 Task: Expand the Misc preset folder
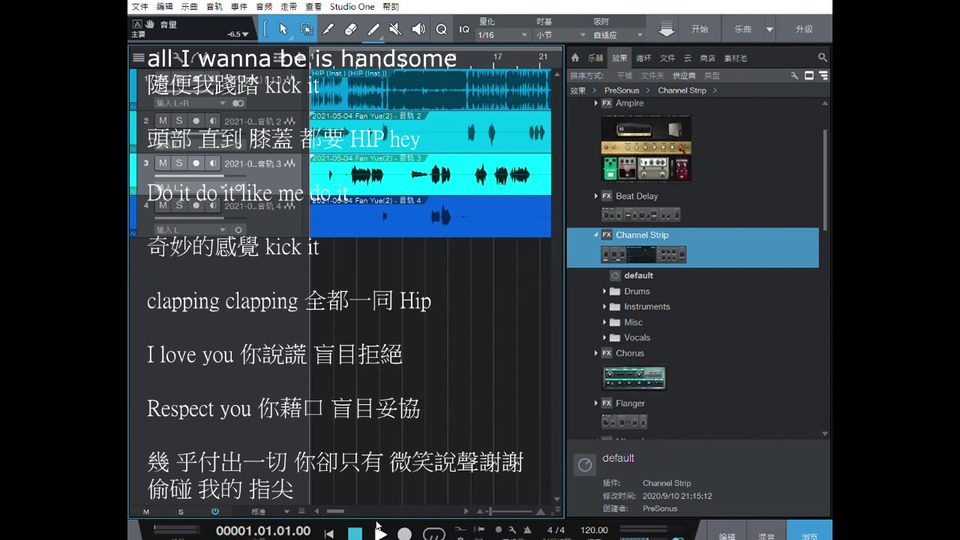tap(604, 322)
